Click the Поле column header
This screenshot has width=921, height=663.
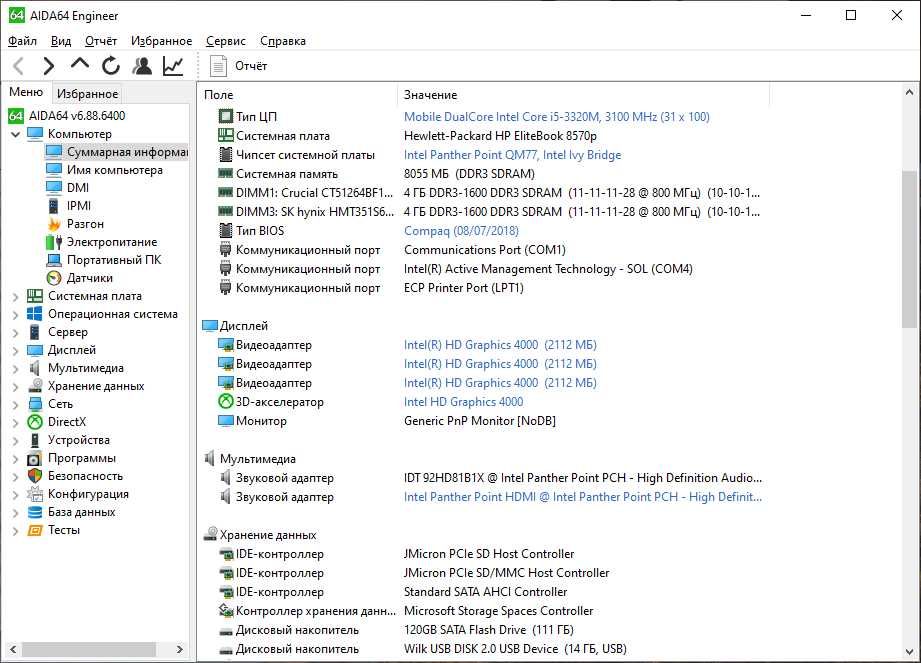[297, 95]
